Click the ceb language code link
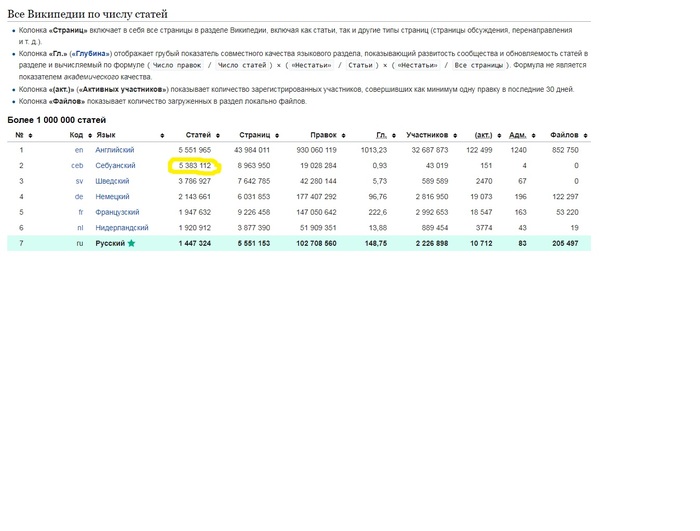This screenshot has height=531, width=700. 76,165
